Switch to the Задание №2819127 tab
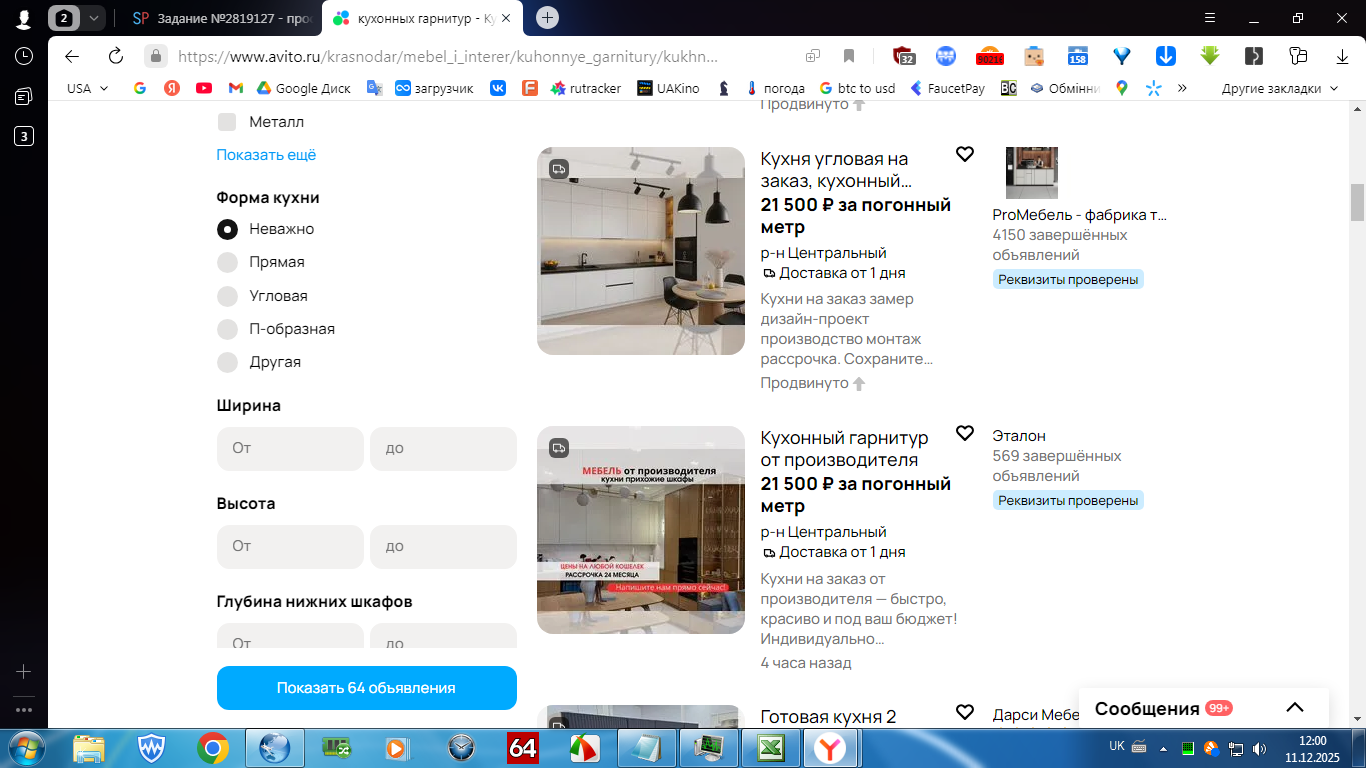1366x768 pixels. coord(220,18)
